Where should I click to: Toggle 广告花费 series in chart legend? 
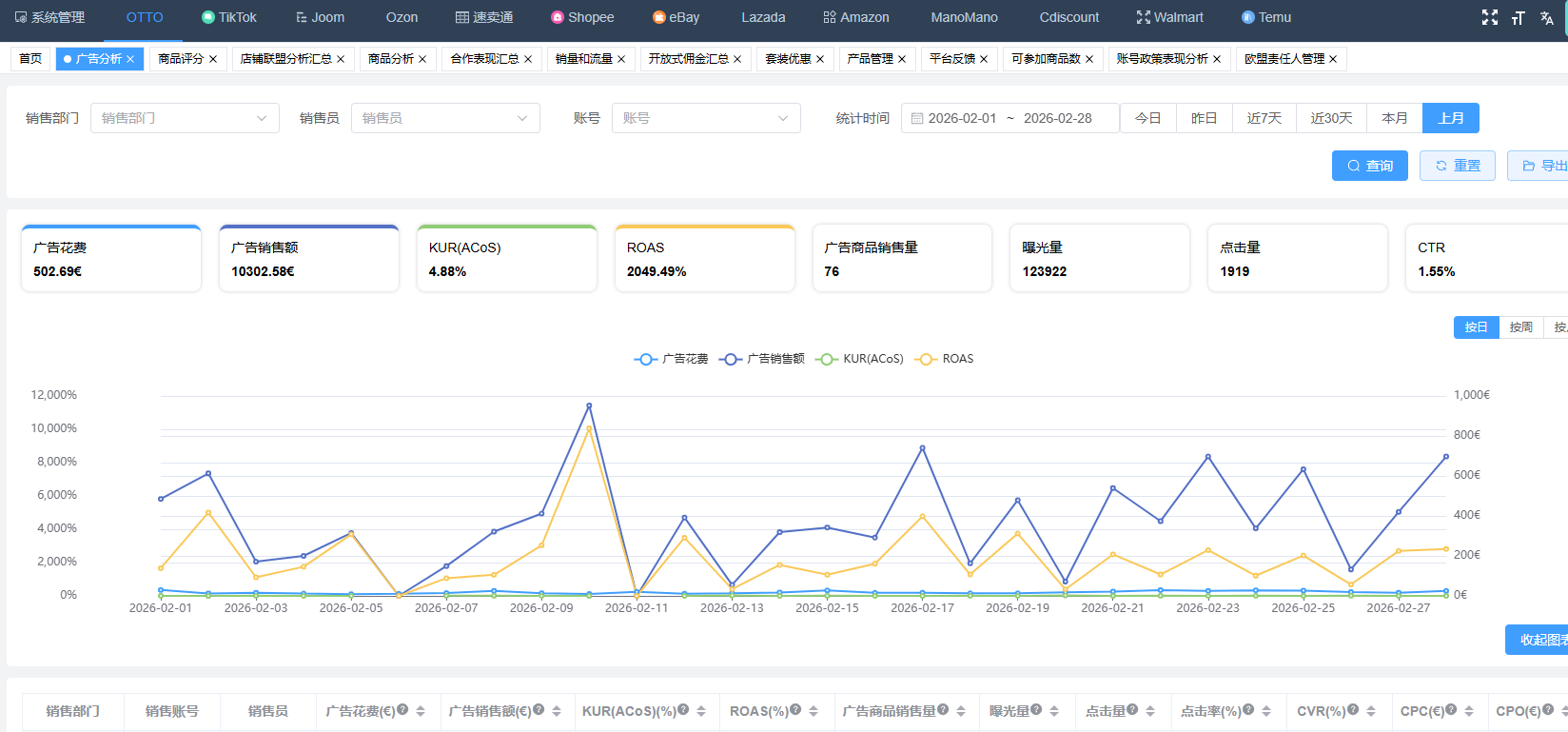point(672,359)
